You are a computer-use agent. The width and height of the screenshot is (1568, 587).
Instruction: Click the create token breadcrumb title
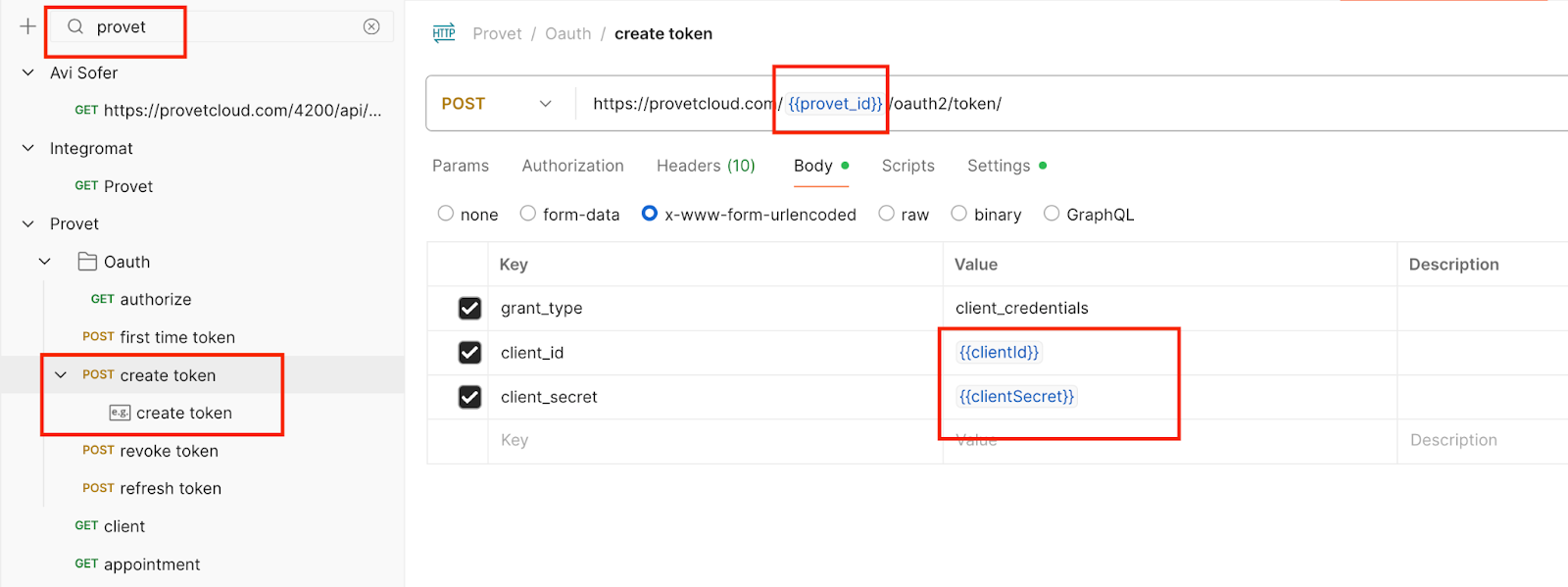(663, 33)
